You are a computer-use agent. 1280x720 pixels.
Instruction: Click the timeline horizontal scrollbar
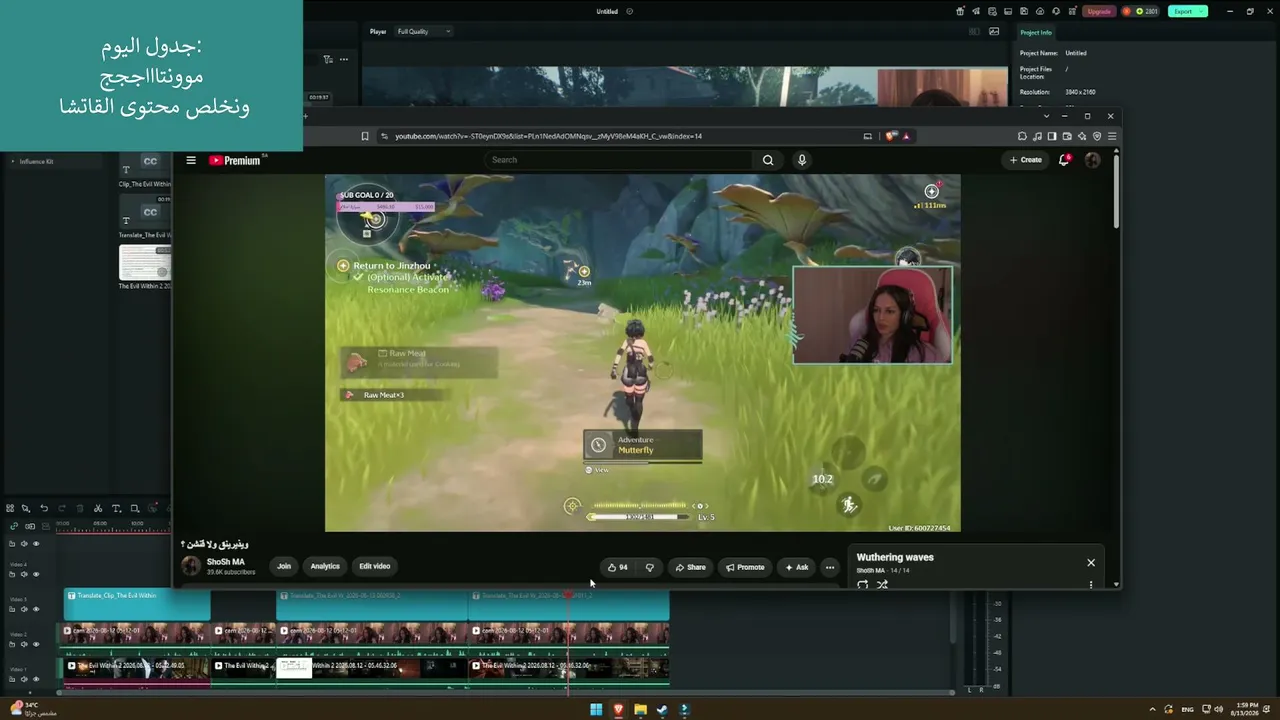(x=506, y=692)
